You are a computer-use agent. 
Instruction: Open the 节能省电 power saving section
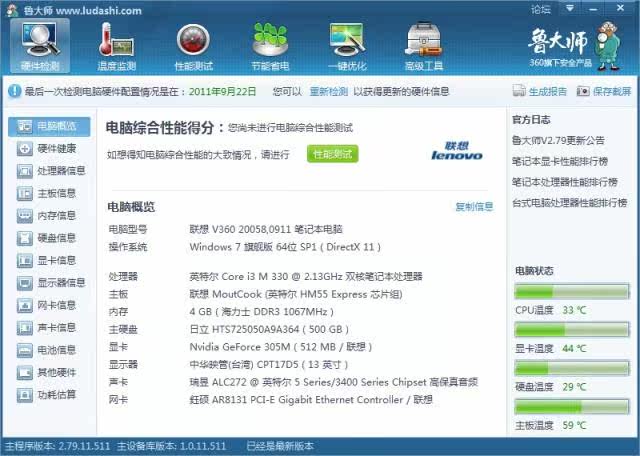[x=270, y=46]
